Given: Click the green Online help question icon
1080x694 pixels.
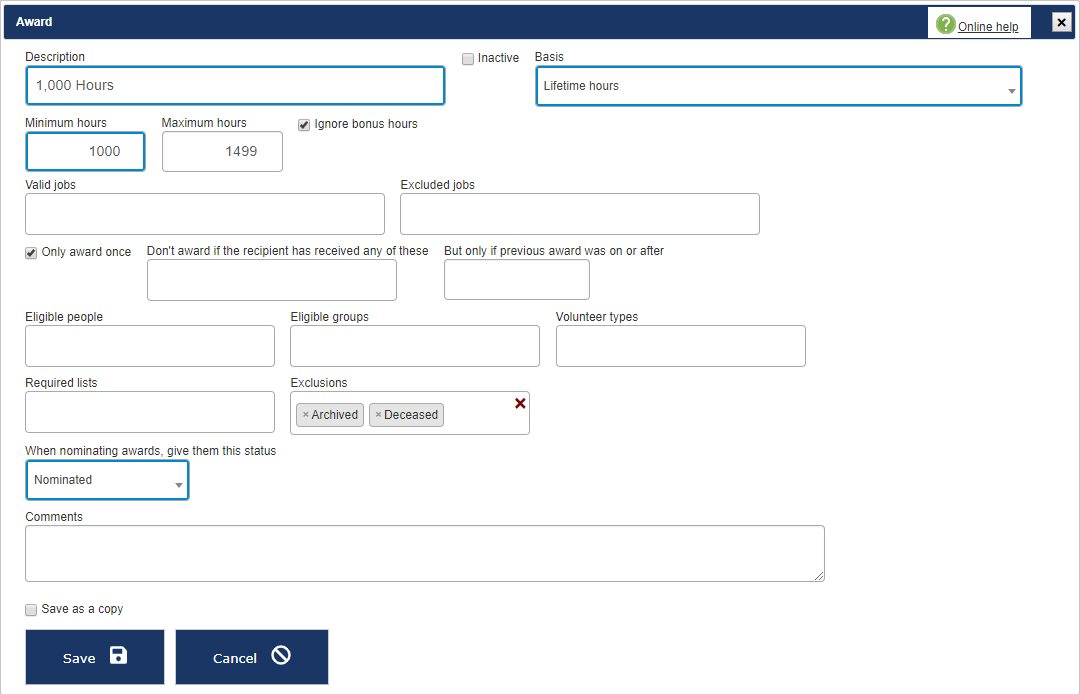Looking at the screenshot, I should pyautogui.click(x=945, y=24).
